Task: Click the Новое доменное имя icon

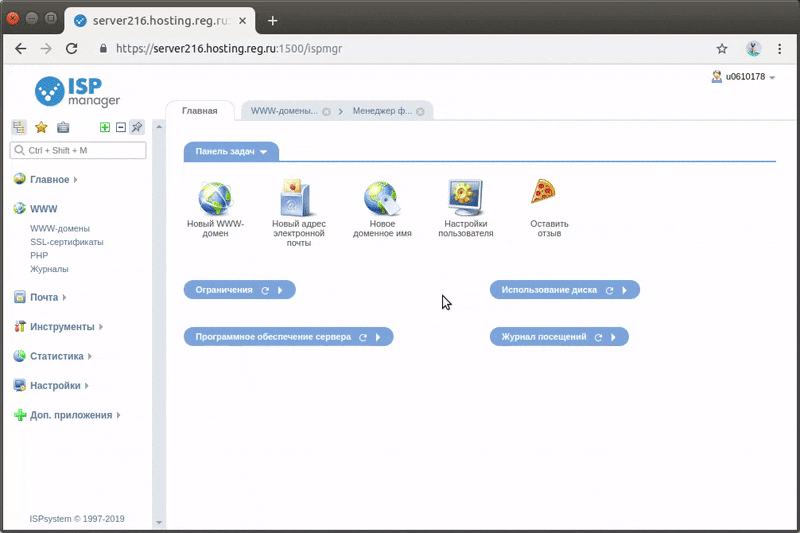Action: pyautogui.click(x=382, y=199)
